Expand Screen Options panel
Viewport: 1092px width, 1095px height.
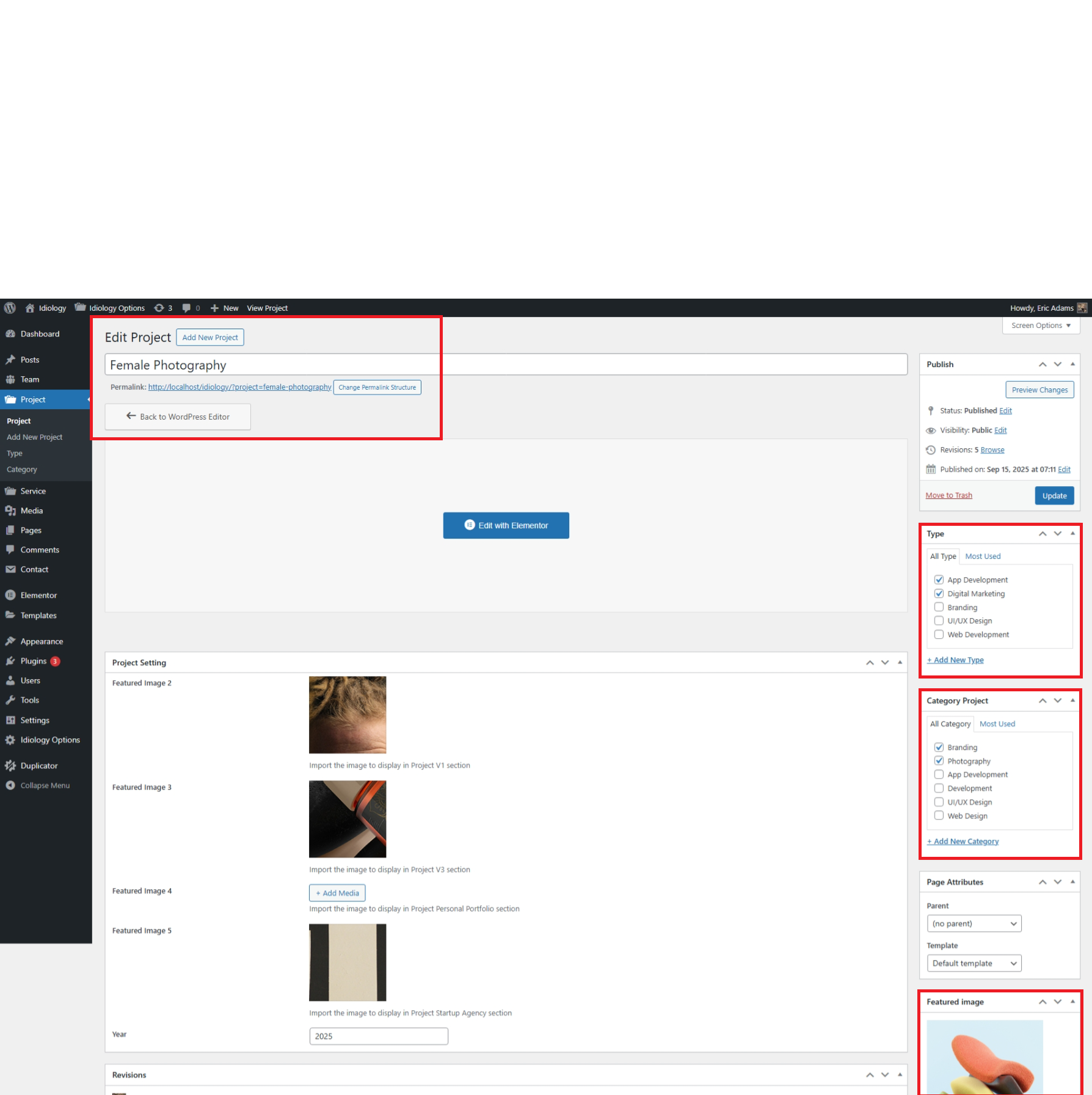pyautogui.click(x=1041, y=326)
